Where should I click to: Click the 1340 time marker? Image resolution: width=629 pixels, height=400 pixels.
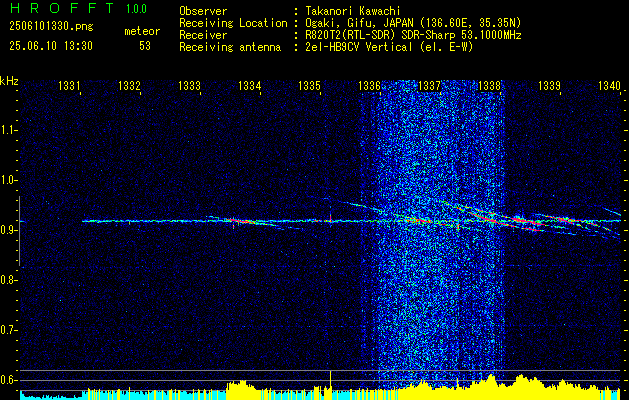click(x=609, y=86)
